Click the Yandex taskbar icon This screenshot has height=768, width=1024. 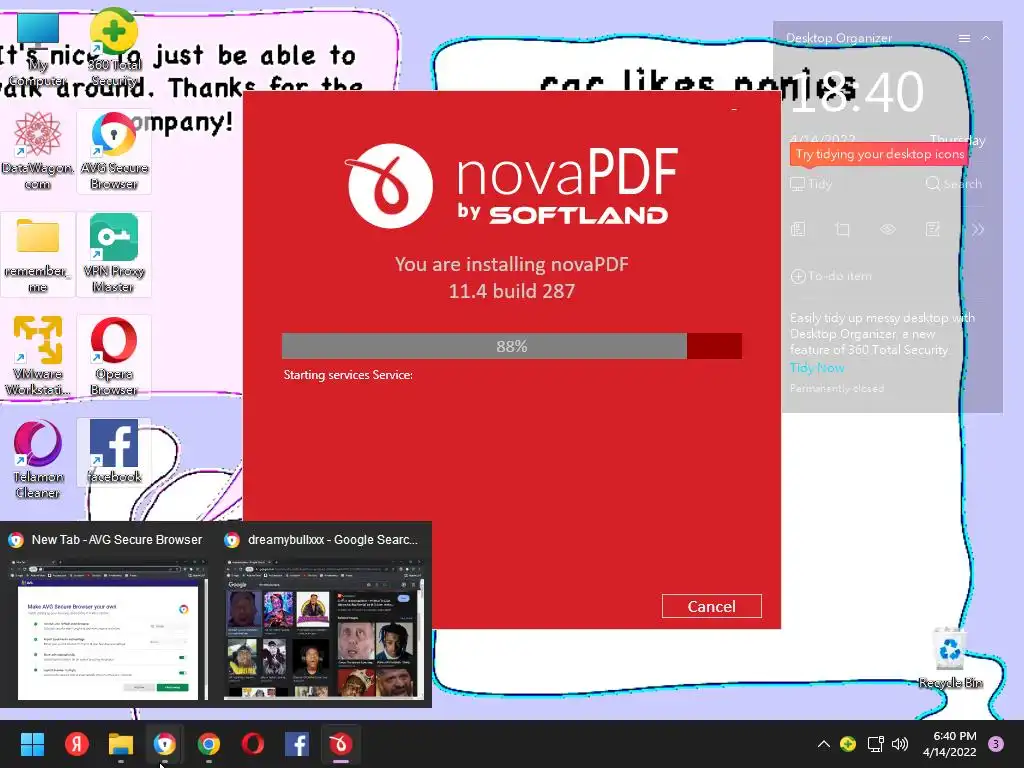(76, 744)
